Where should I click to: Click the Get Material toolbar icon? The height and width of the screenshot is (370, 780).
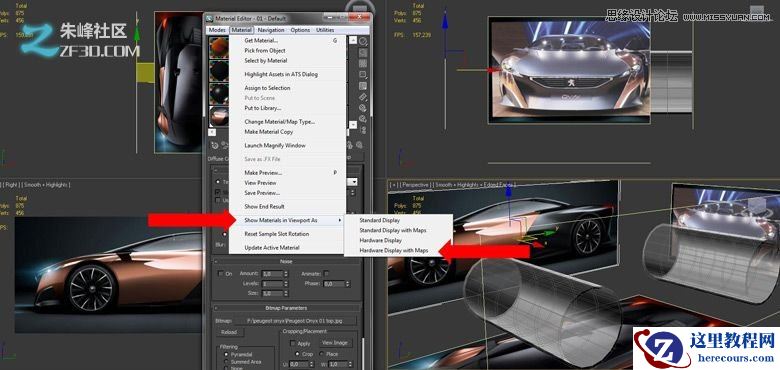click(215, 145)
